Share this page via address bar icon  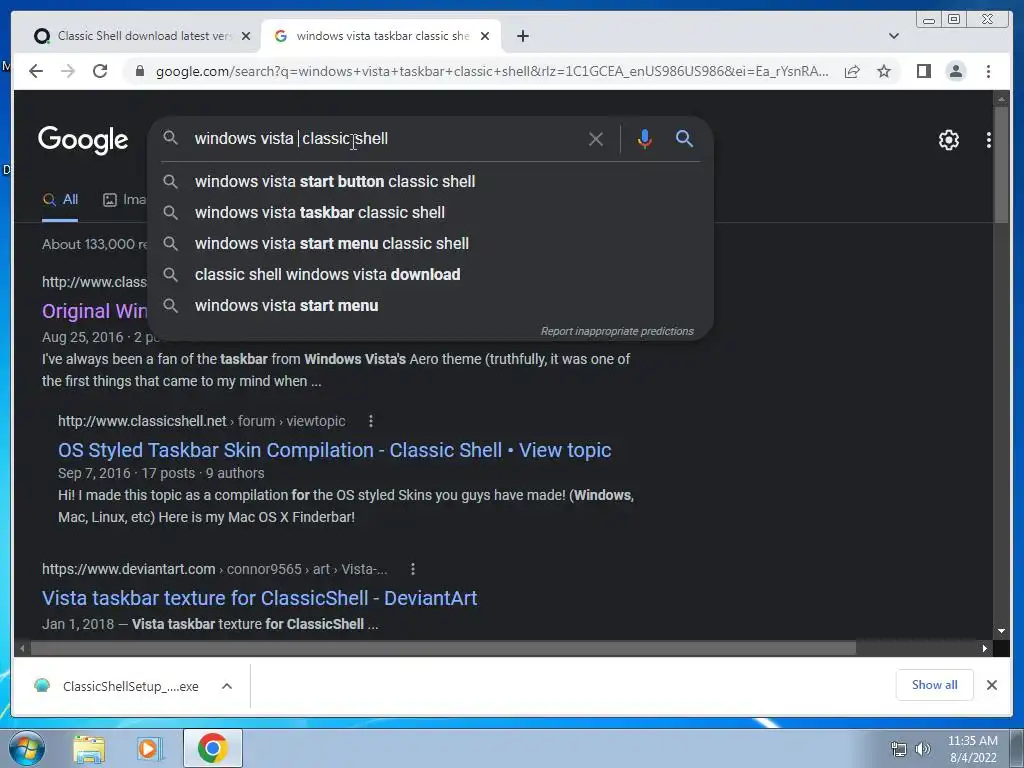[852, 71]
